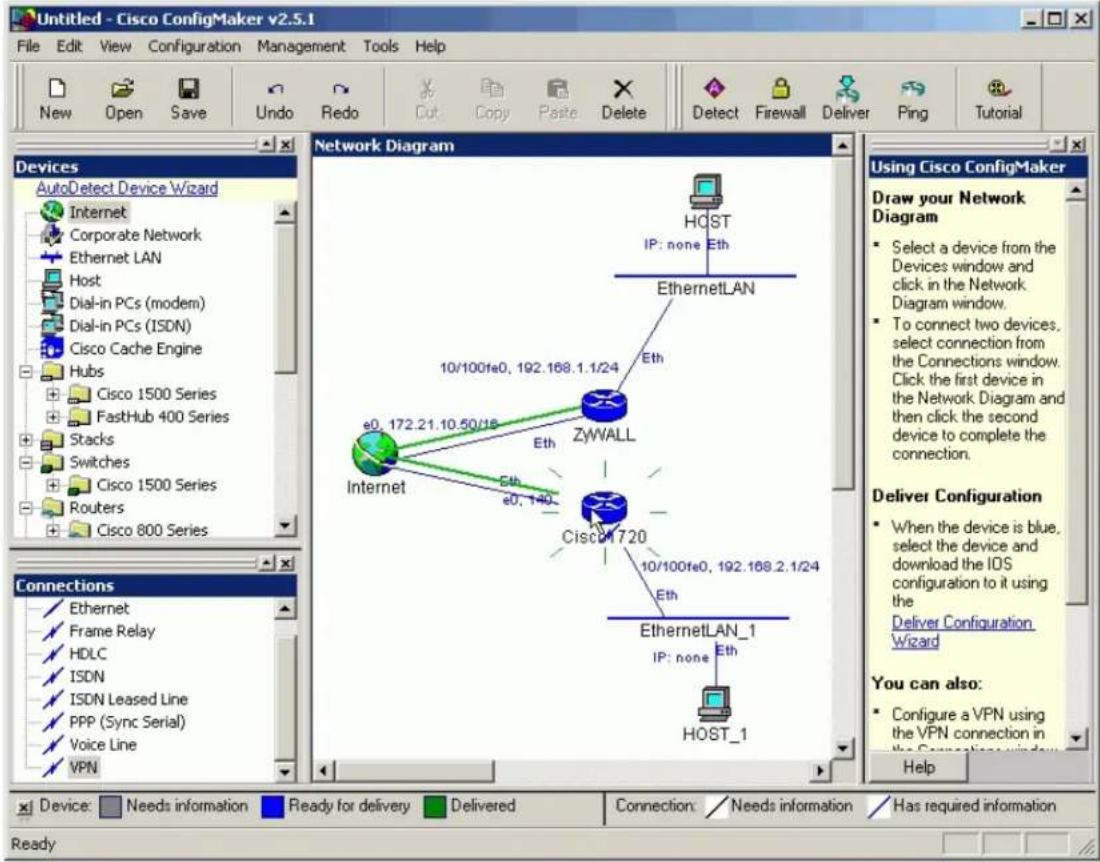Close the Devices panel
Image resolution: width=1100 pixels, height=862 pixels.
click(286, 144)
